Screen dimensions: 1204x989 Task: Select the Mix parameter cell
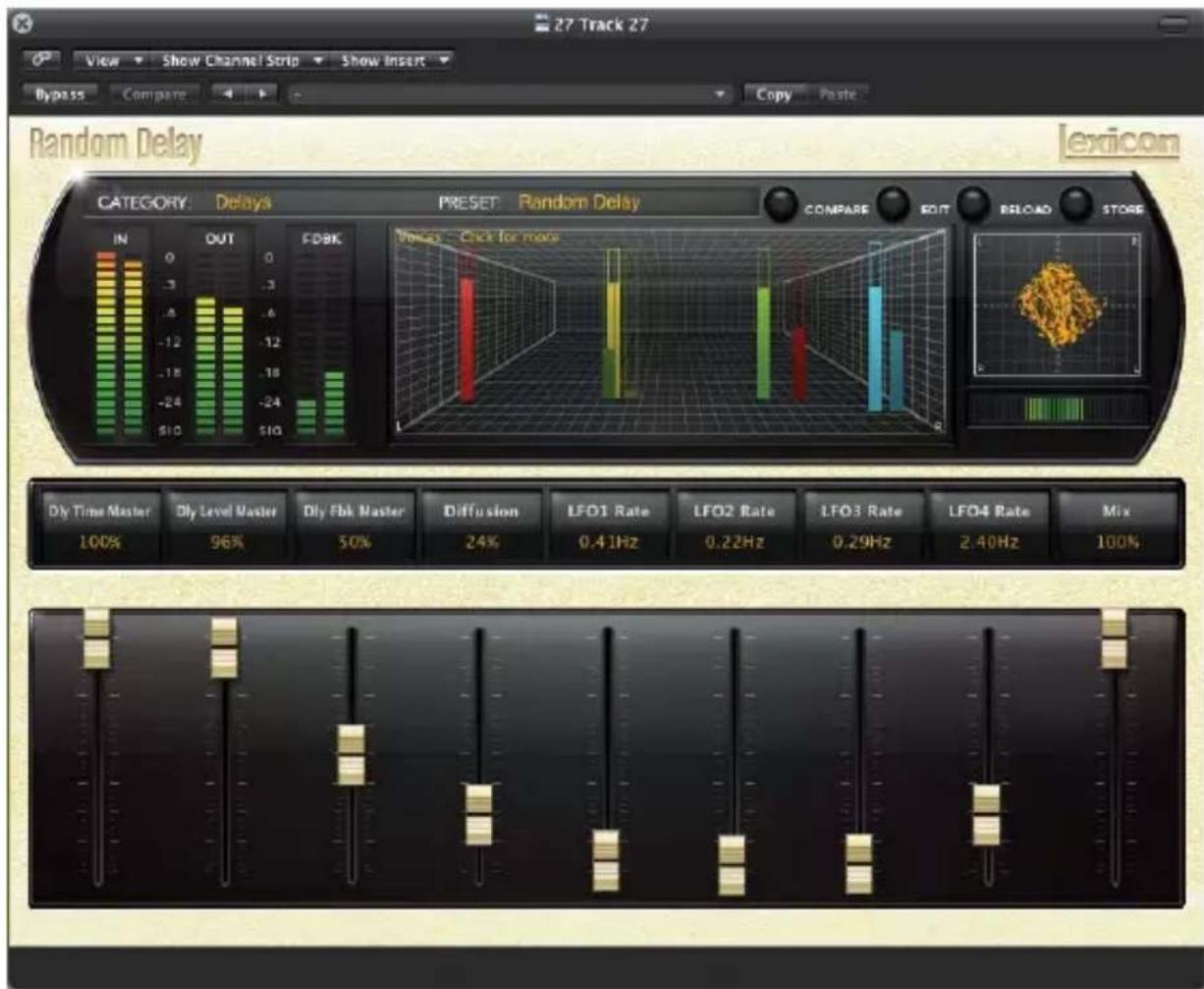point(1116,529)
